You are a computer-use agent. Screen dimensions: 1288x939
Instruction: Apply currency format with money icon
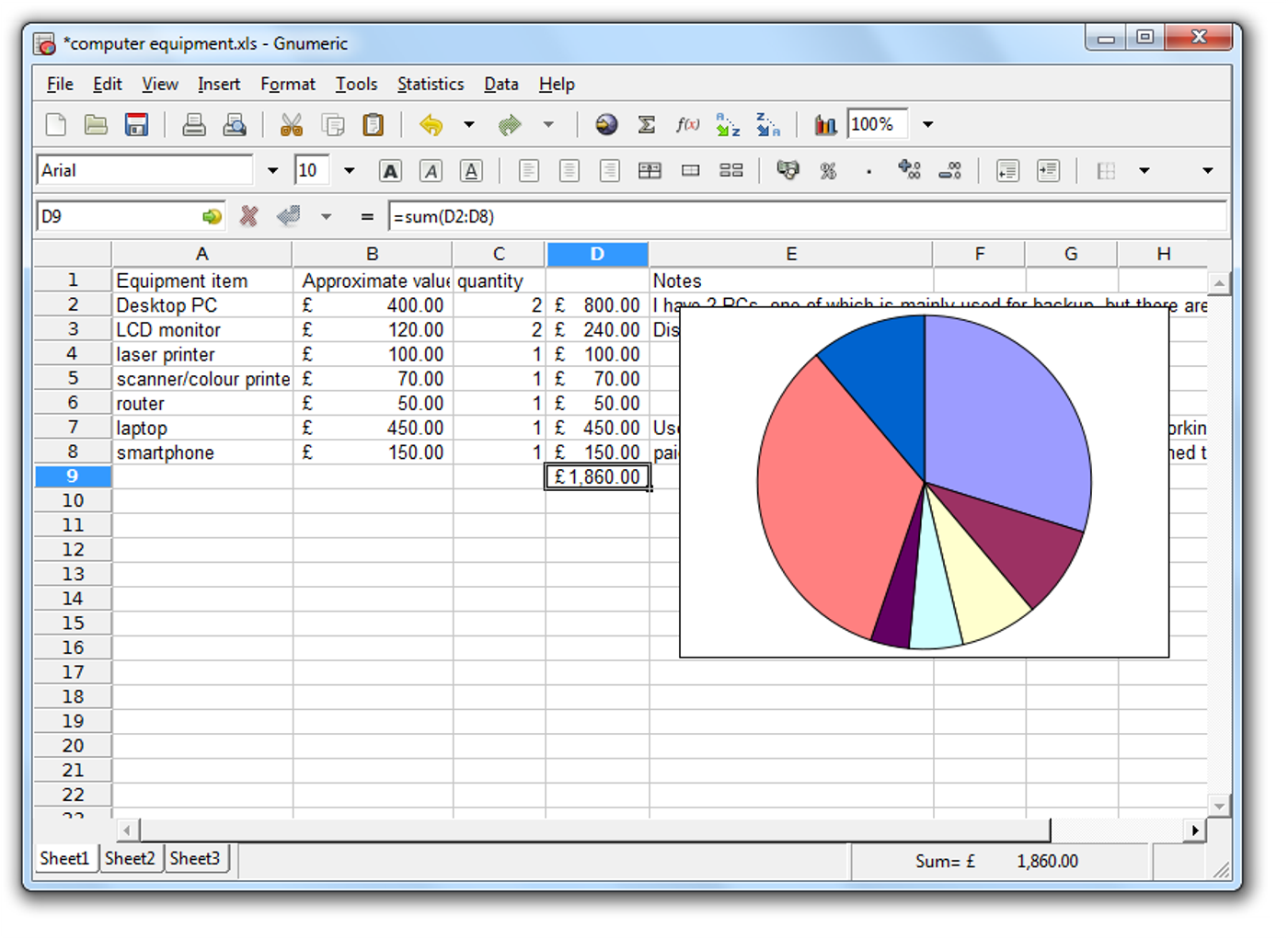pos(788,170)
